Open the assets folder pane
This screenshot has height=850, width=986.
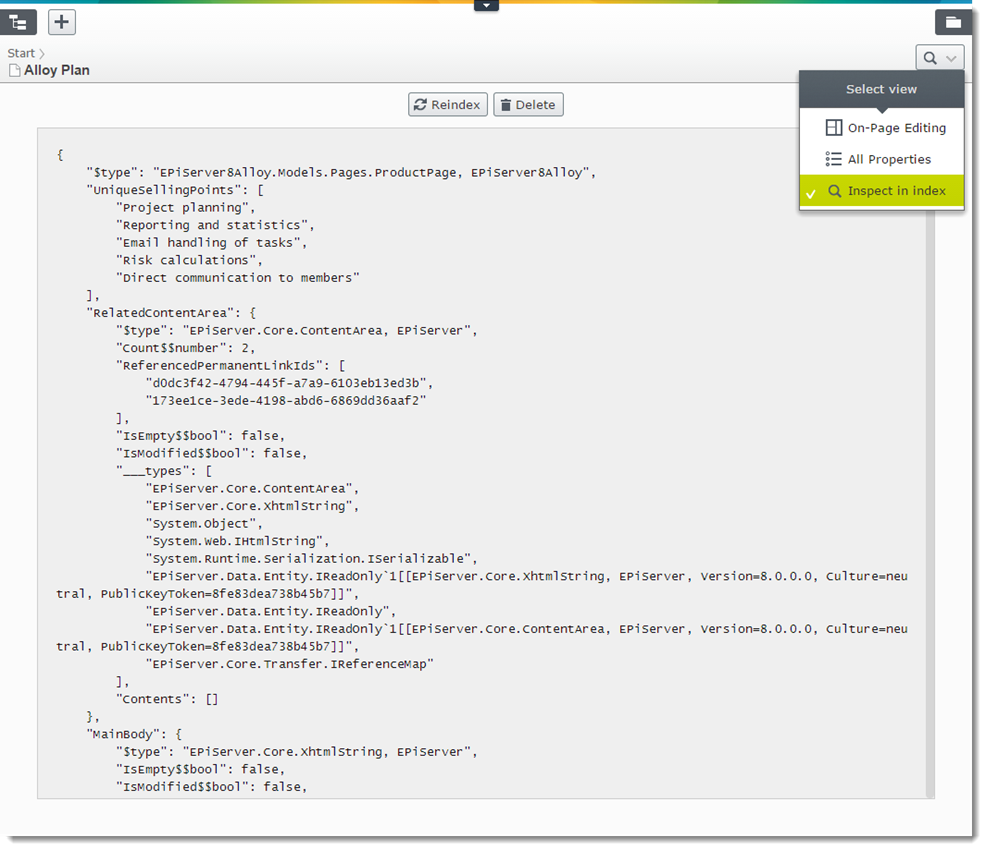953,22
